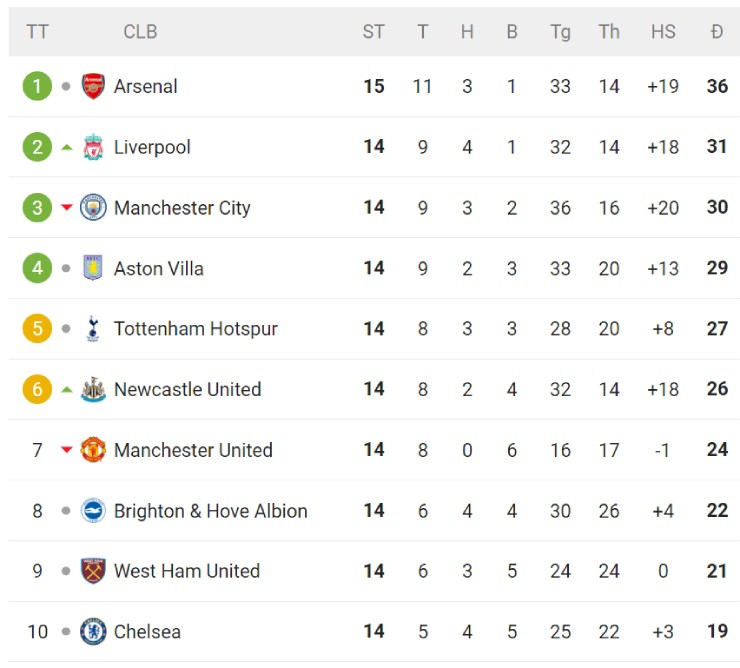Open the Arsenal team name link
Screen dimensions: 740x668
(146, 86)
